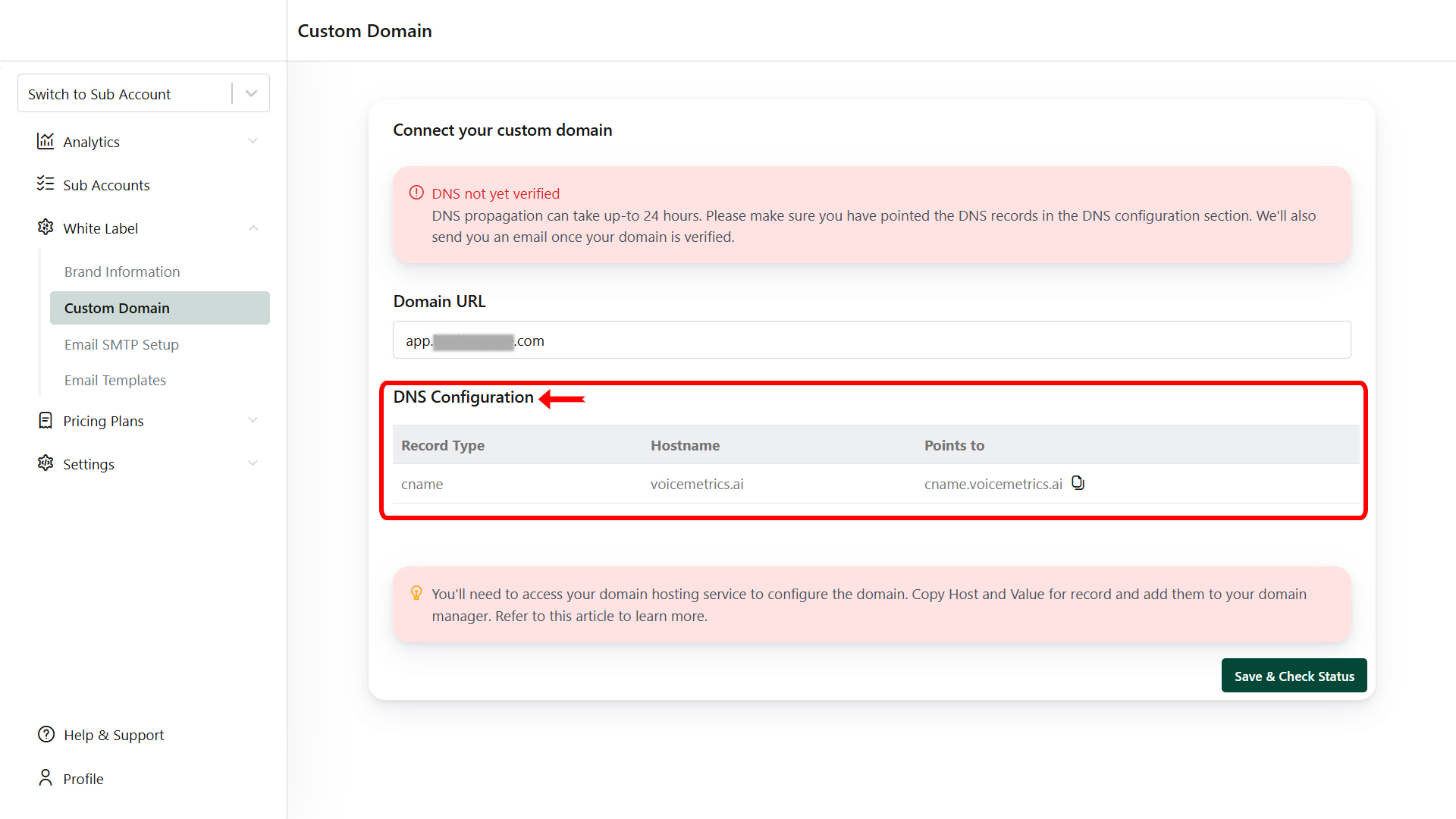The image size is (1456, 819).
Task: Click the Points to column header
Action: point(954,445)
